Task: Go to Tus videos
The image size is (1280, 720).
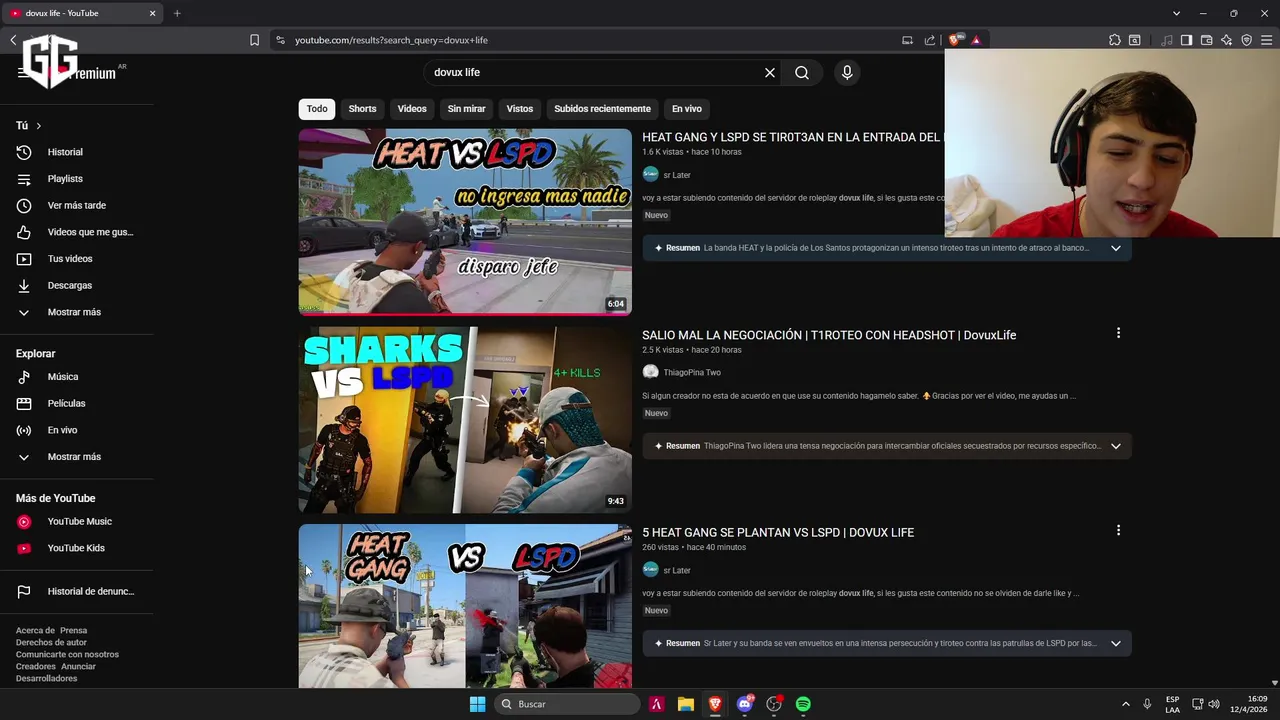Action: pos(70,259)
